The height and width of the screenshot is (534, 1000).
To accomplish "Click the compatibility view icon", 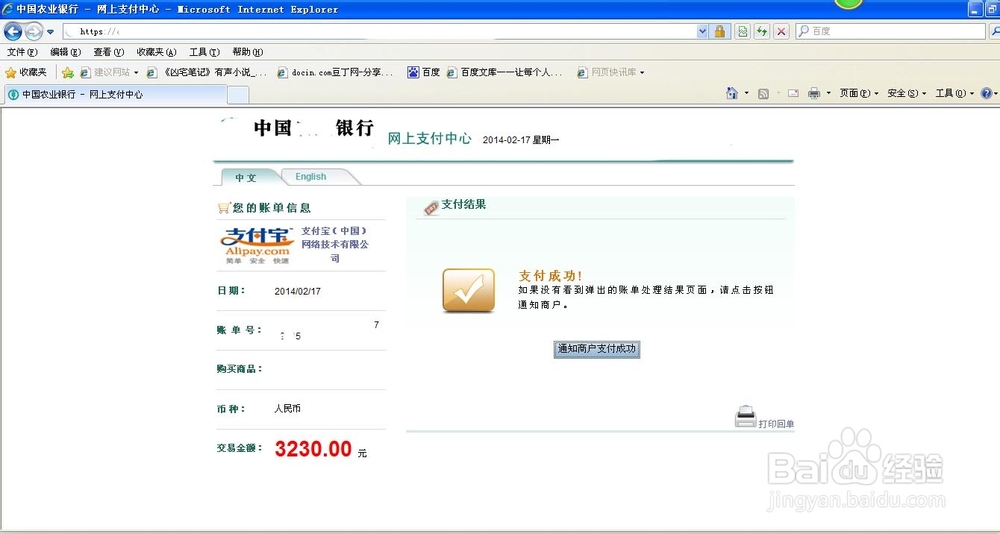I will point(742,31).
